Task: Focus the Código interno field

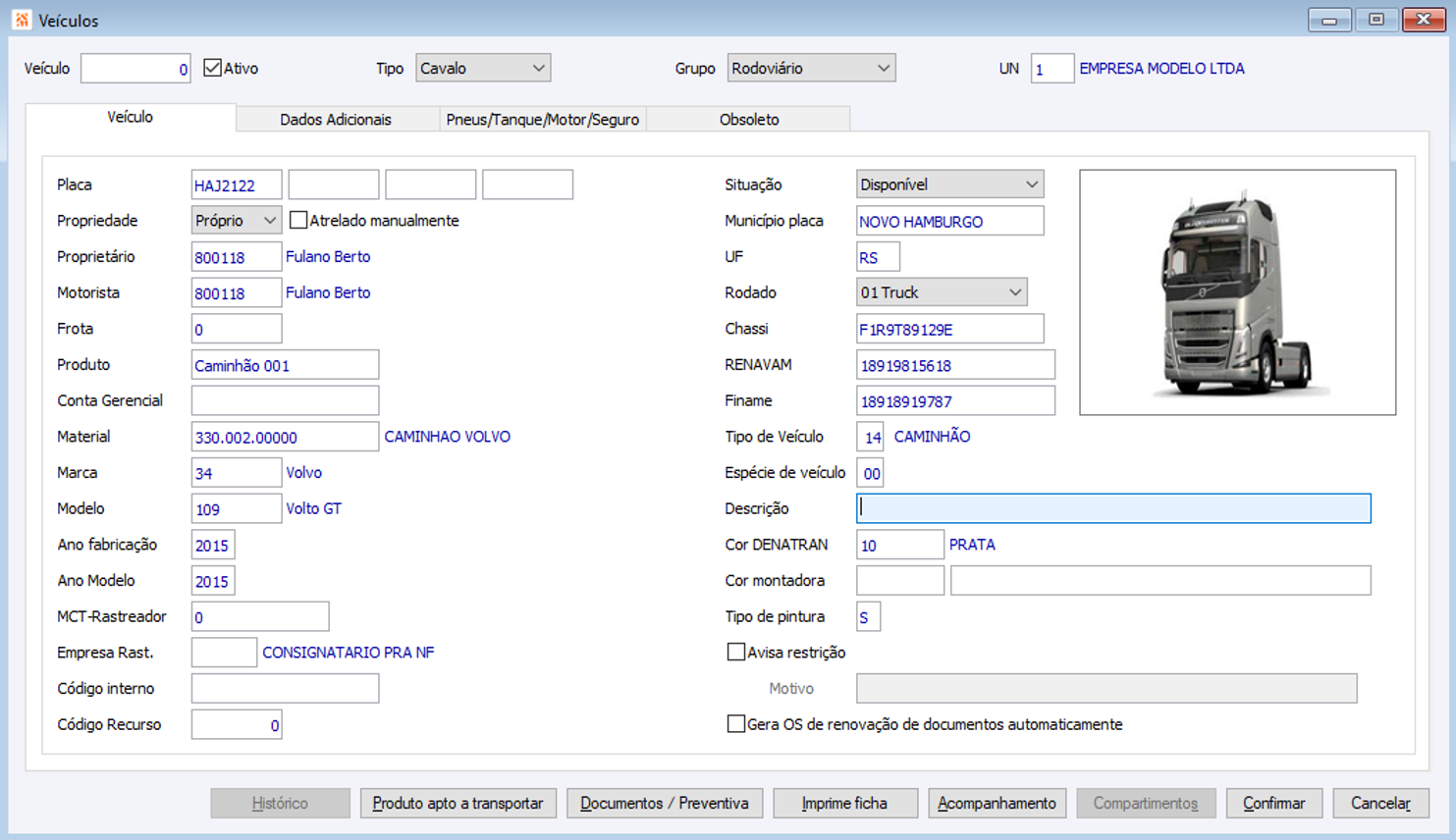Action: coord(285,689)
